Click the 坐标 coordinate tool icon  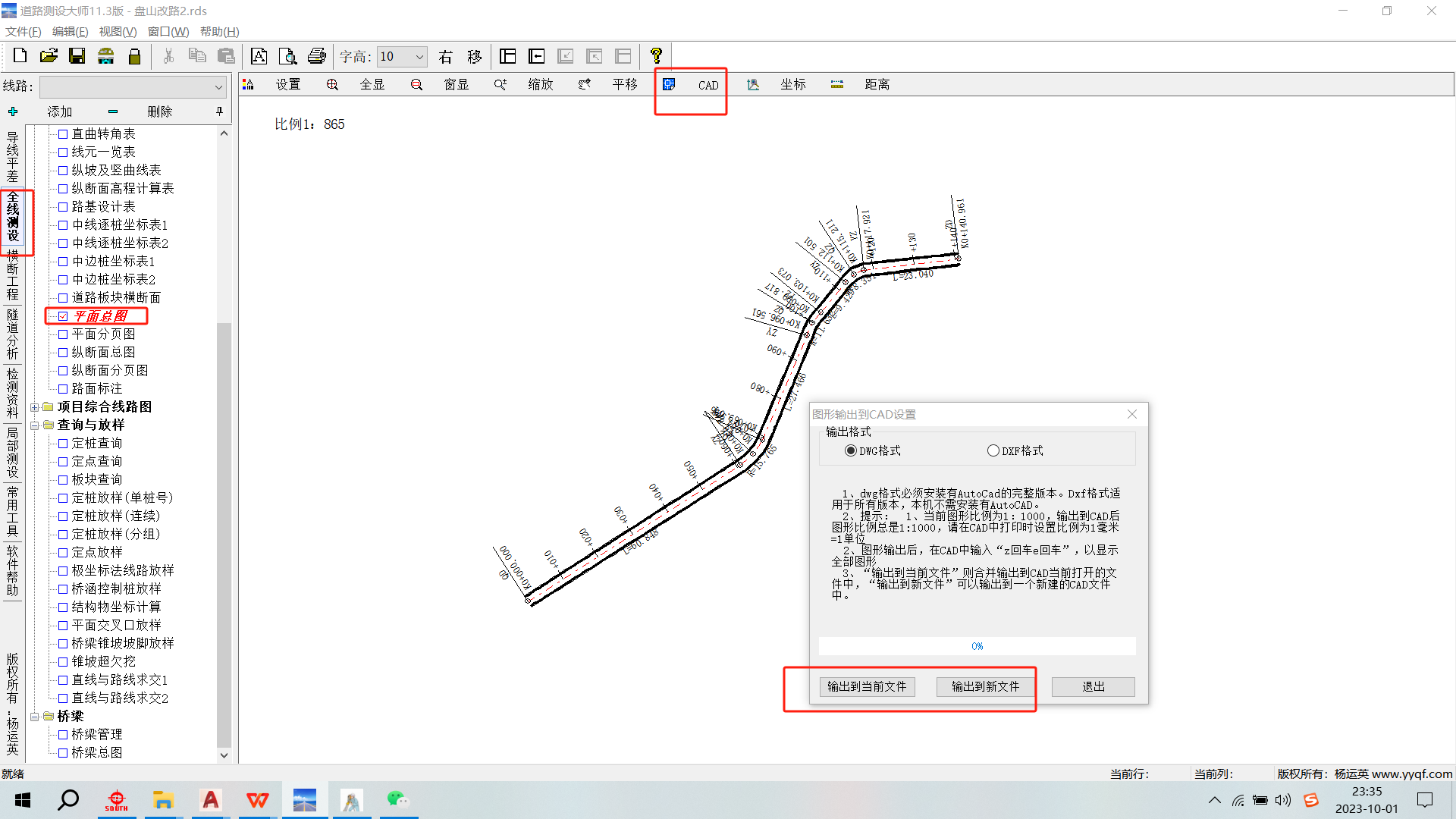coord(753,84)
